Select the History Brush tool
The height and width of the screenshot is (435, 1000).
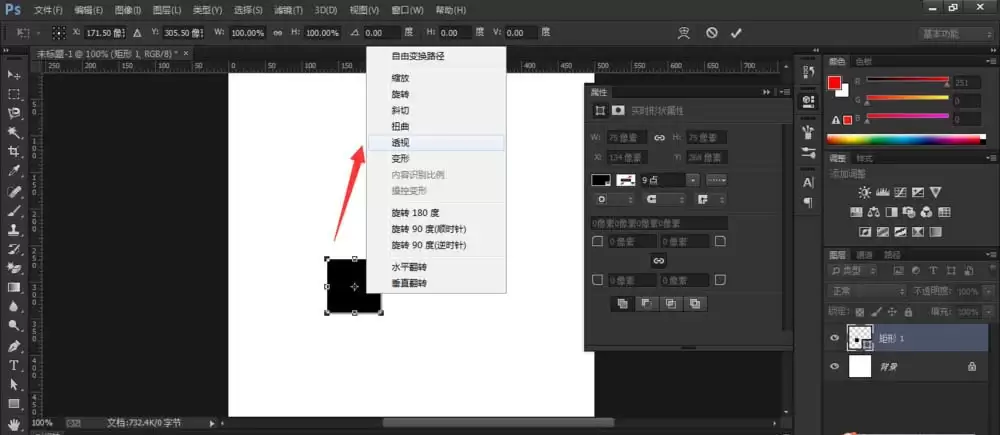(x=13, y=249)
